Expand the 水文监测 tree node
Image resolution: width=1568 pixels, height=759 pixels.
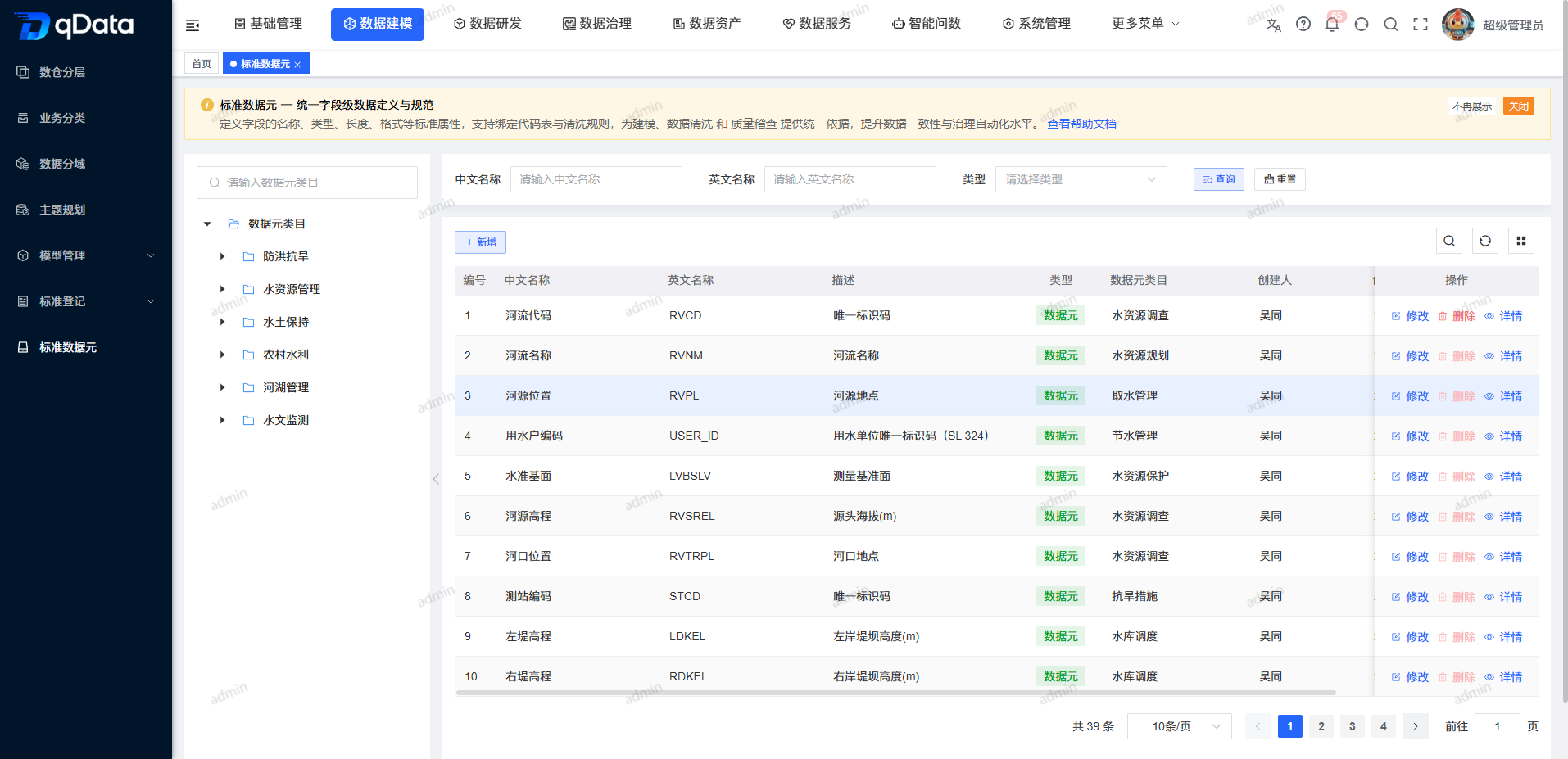(x=222, y=420)
